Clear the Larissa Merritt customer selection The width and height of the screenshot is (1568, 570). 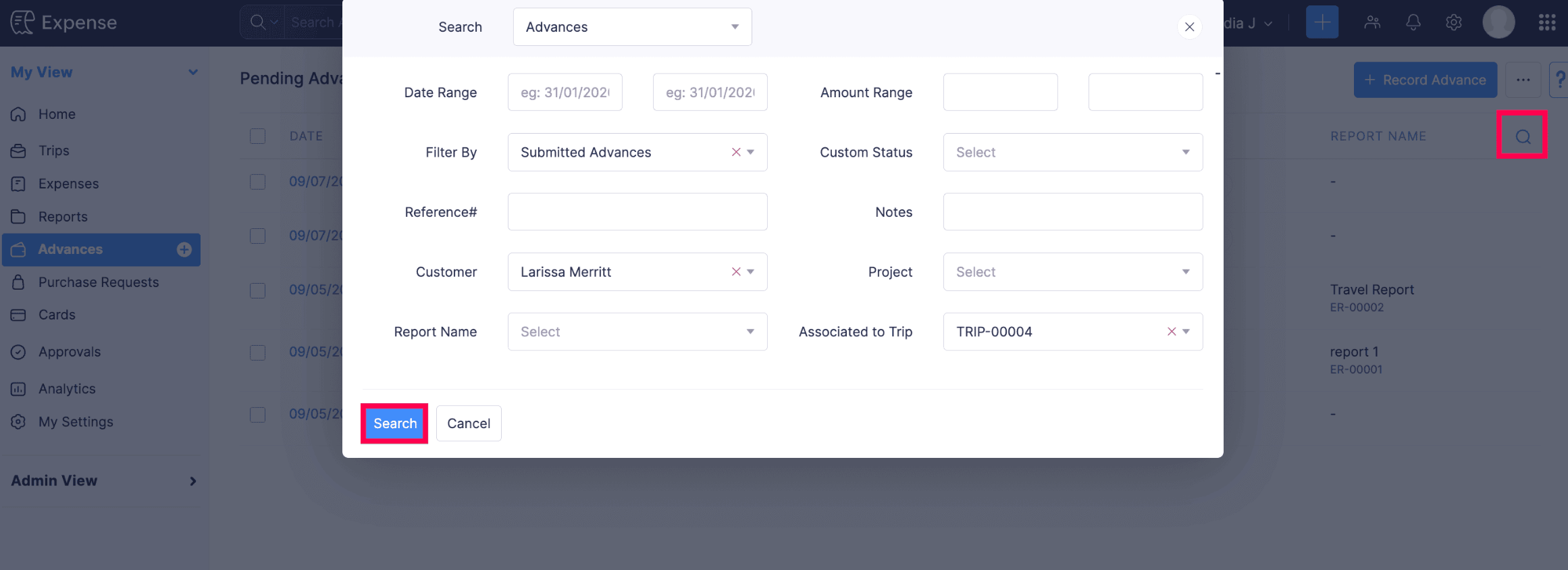tap(736, 271)
